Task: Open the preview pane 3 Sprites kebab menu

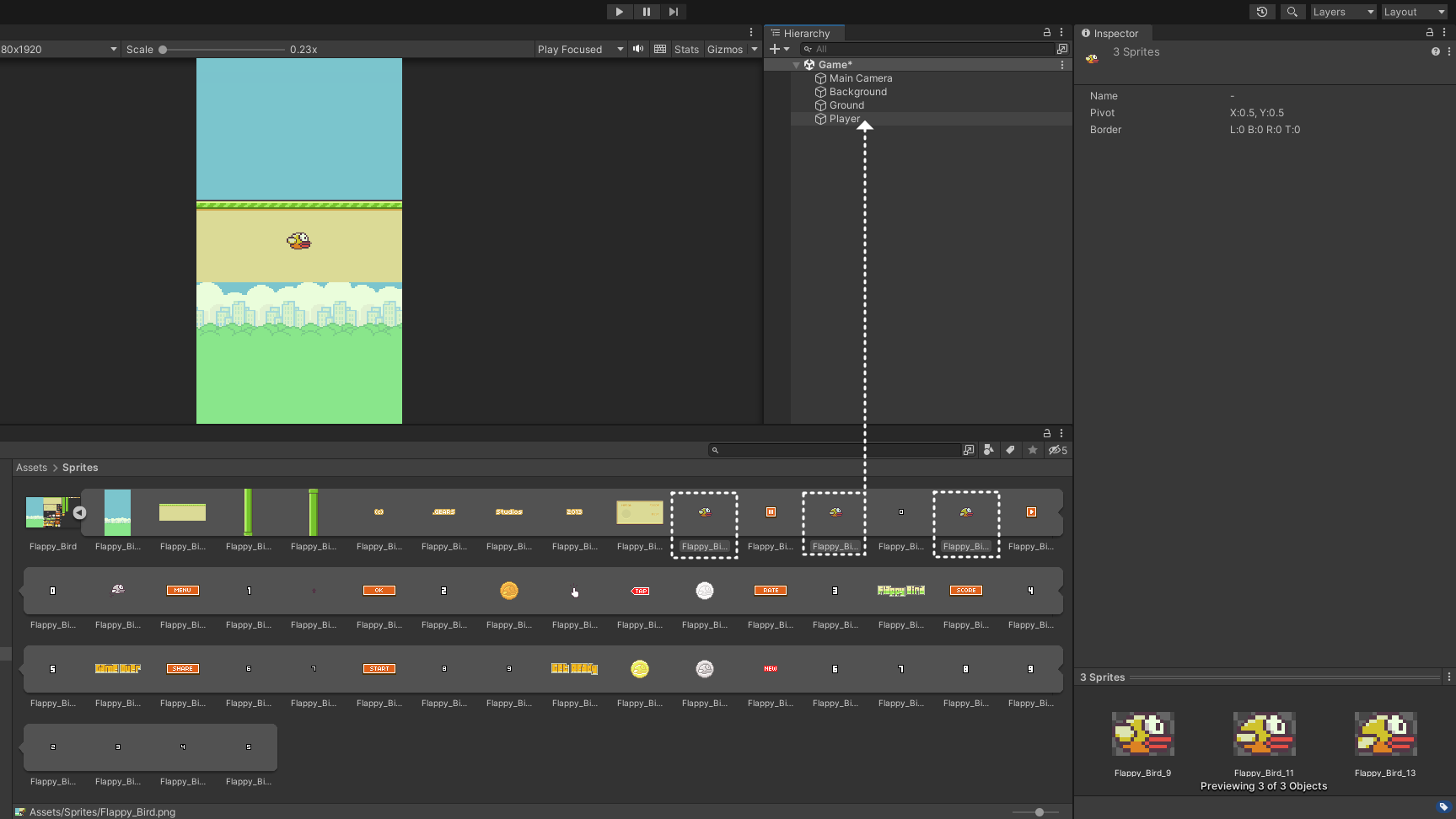Action: tap(1449, 677)
